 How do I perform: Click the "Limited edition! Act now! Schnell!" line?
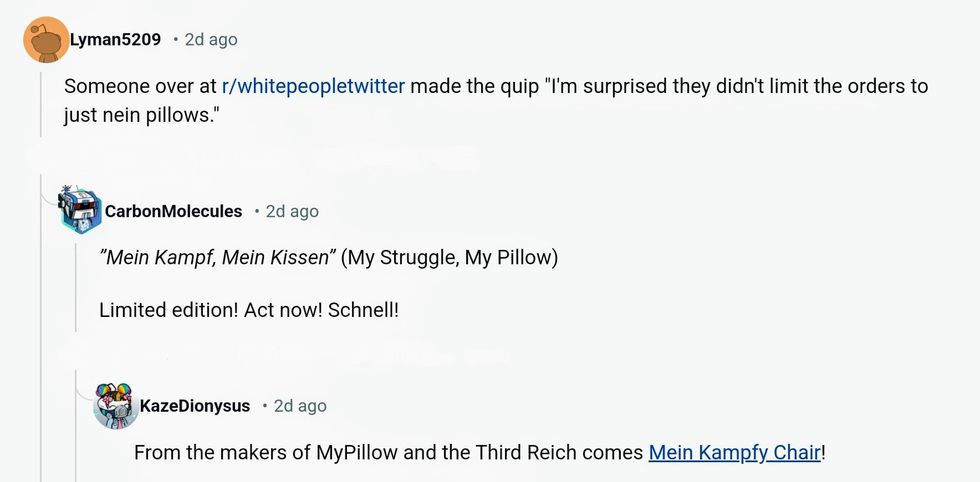(x=249, y=310)
